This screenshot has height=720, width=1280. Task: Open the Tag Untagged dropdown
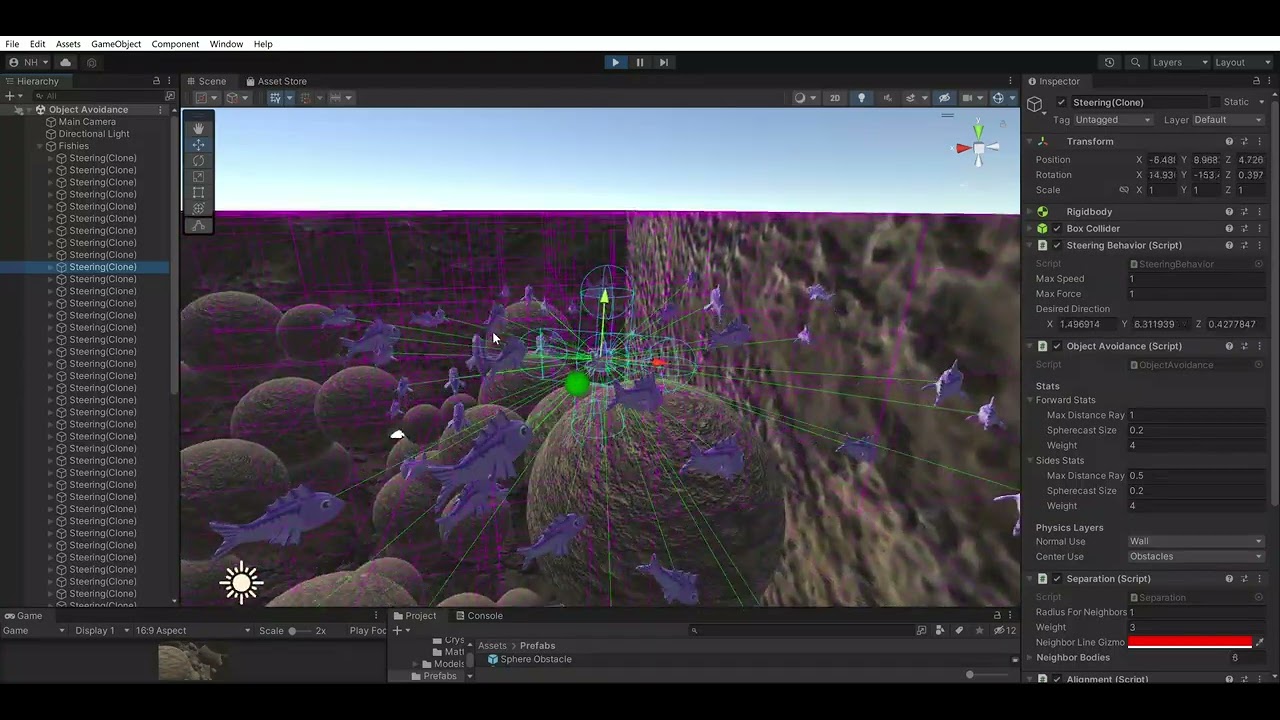tap(1113, 120)
